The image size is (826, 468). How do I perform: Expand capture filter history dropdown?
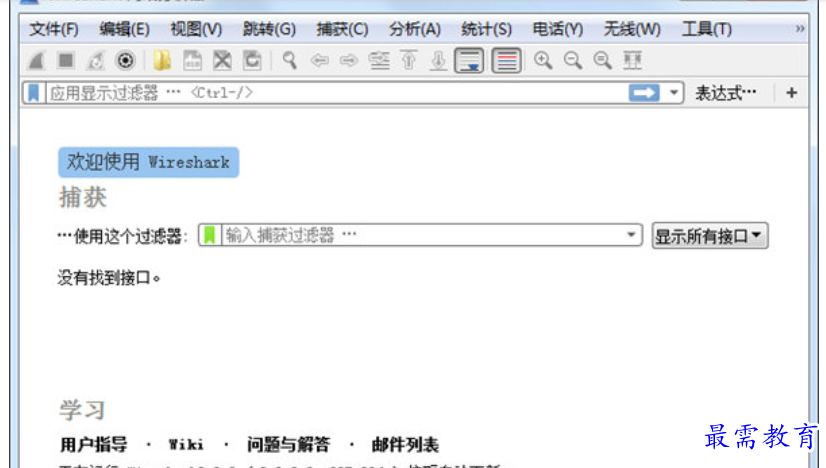(631, 235)
